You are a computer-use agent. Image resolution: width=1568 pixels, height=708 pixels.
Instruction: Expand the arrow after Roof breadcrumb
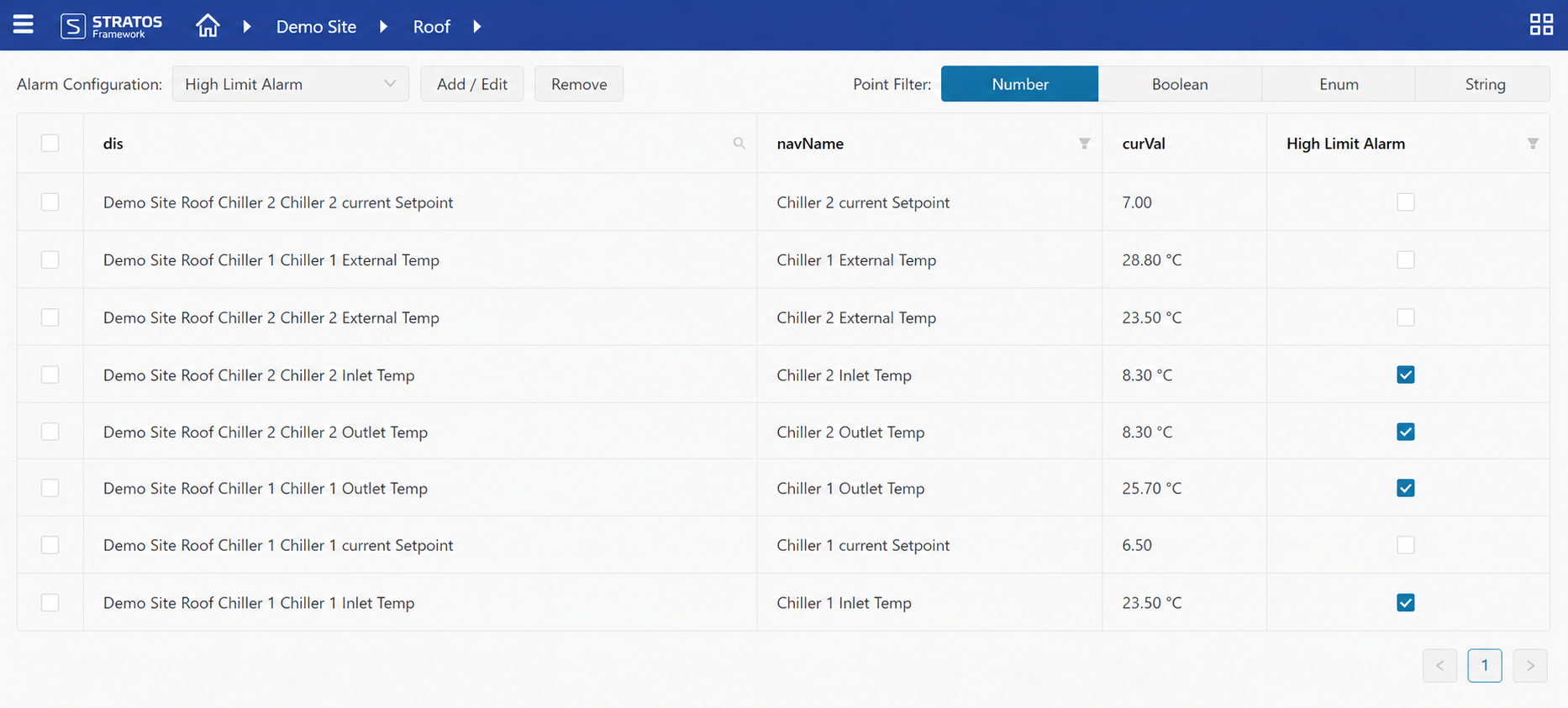[476, 27]
